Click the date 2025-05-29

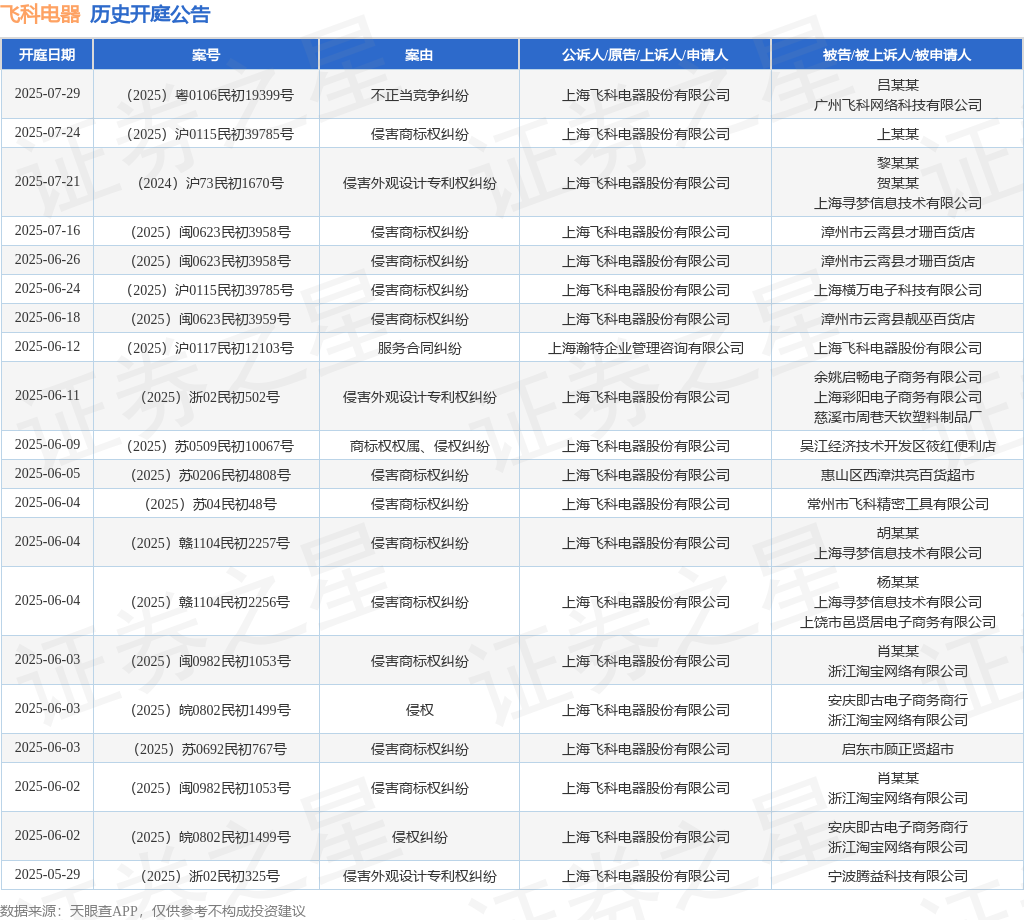click(48, 874)
